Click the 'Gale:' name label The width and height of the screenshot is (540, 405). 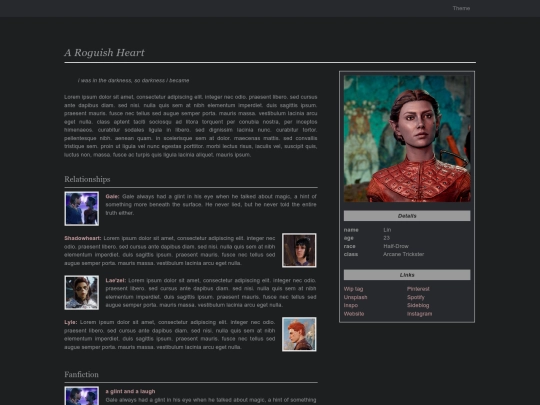(112, 196)
